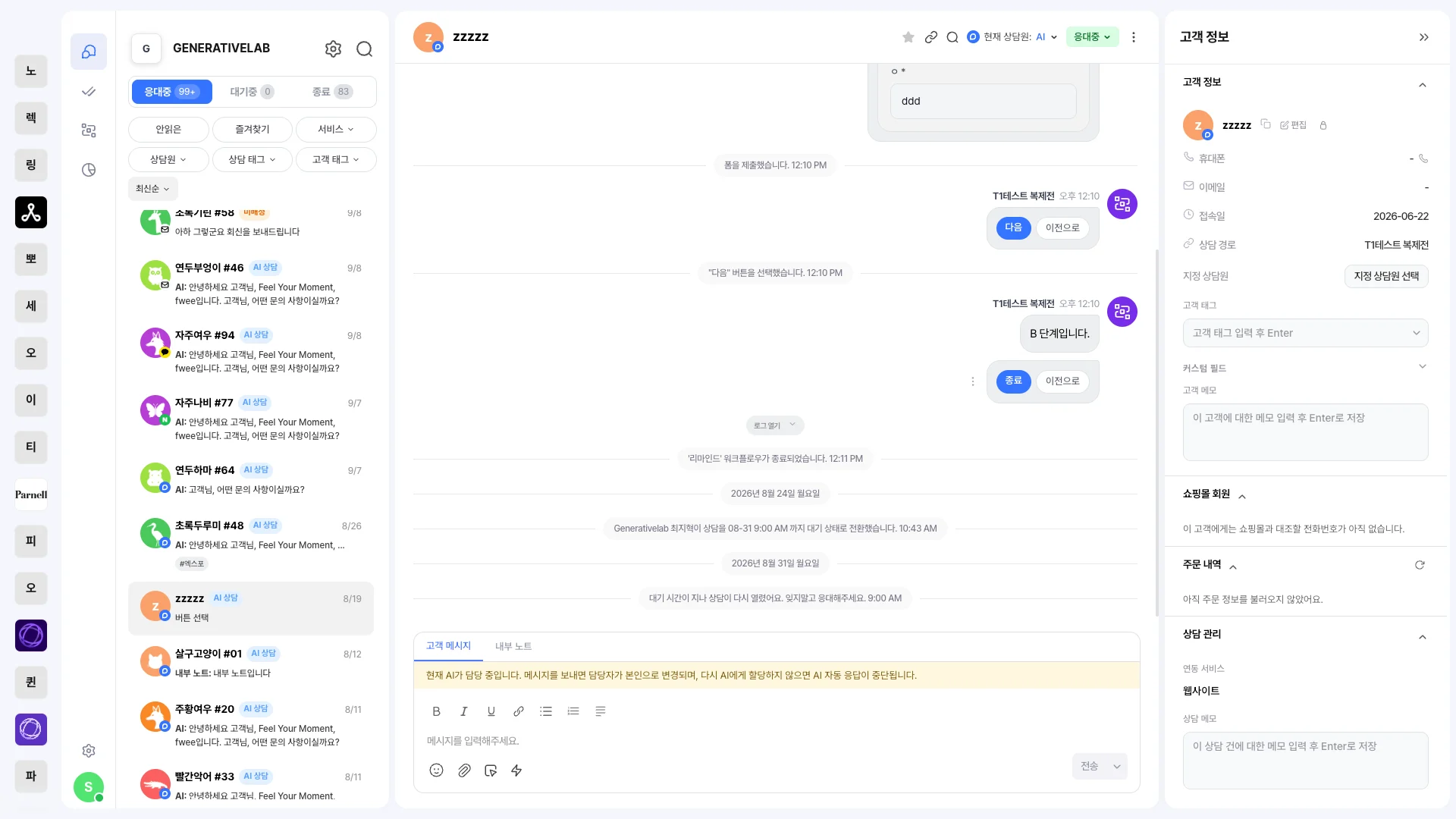Open the 상담원 filter dropdown
This screenshot has width=1456, height=819.
click(168, 160)
